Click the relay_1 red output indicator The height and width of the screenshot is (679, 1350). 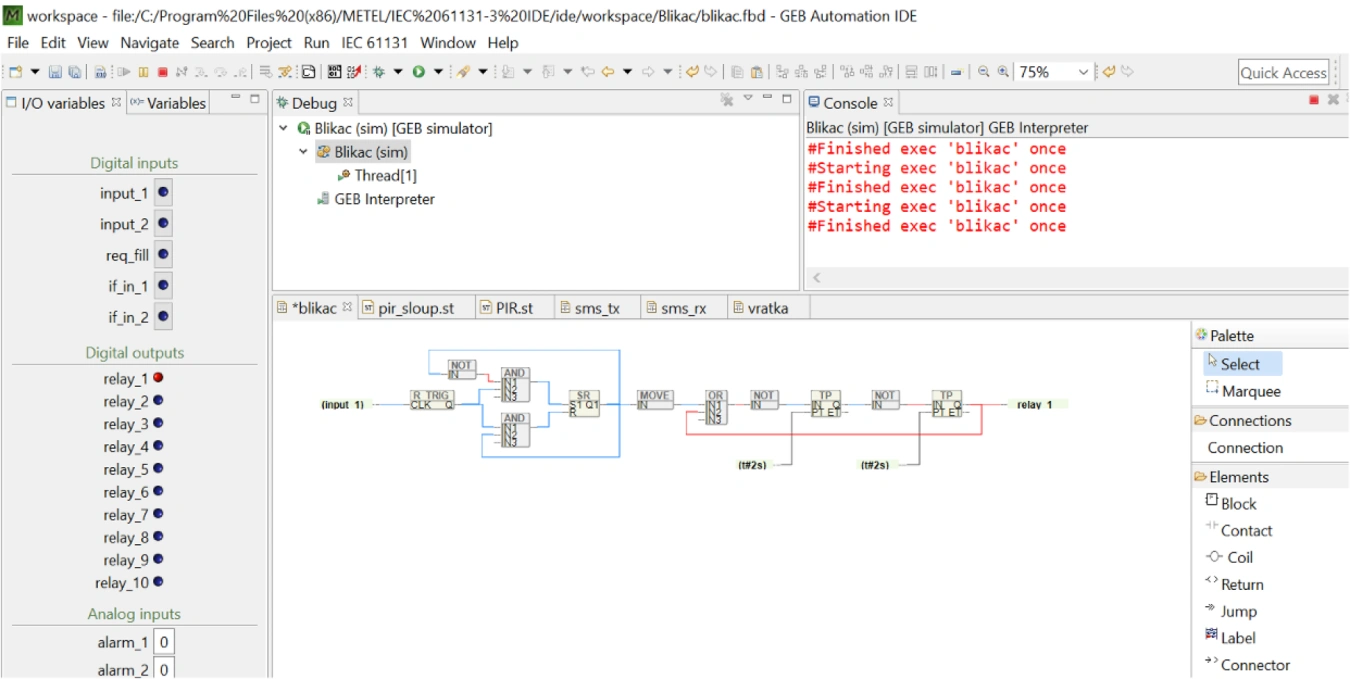tap(158, 378)
